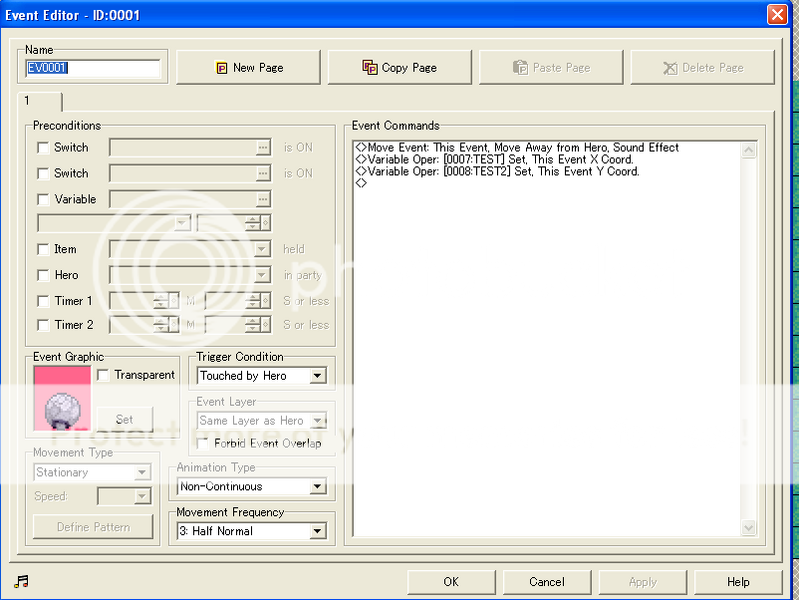
Task: Open the Movement Frequency dropdown
Action: tap(317, 531)
